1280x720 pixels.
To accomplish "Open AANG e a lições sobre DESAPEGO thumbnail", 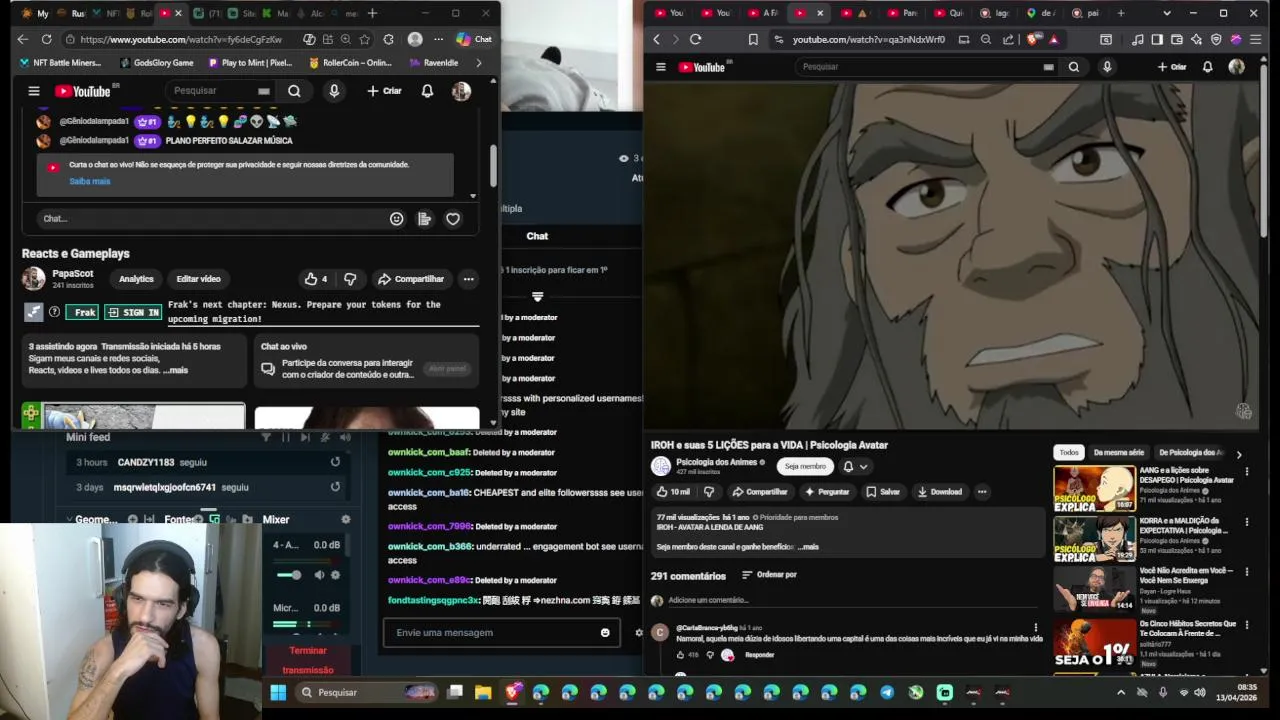I will click(1094, 488).
